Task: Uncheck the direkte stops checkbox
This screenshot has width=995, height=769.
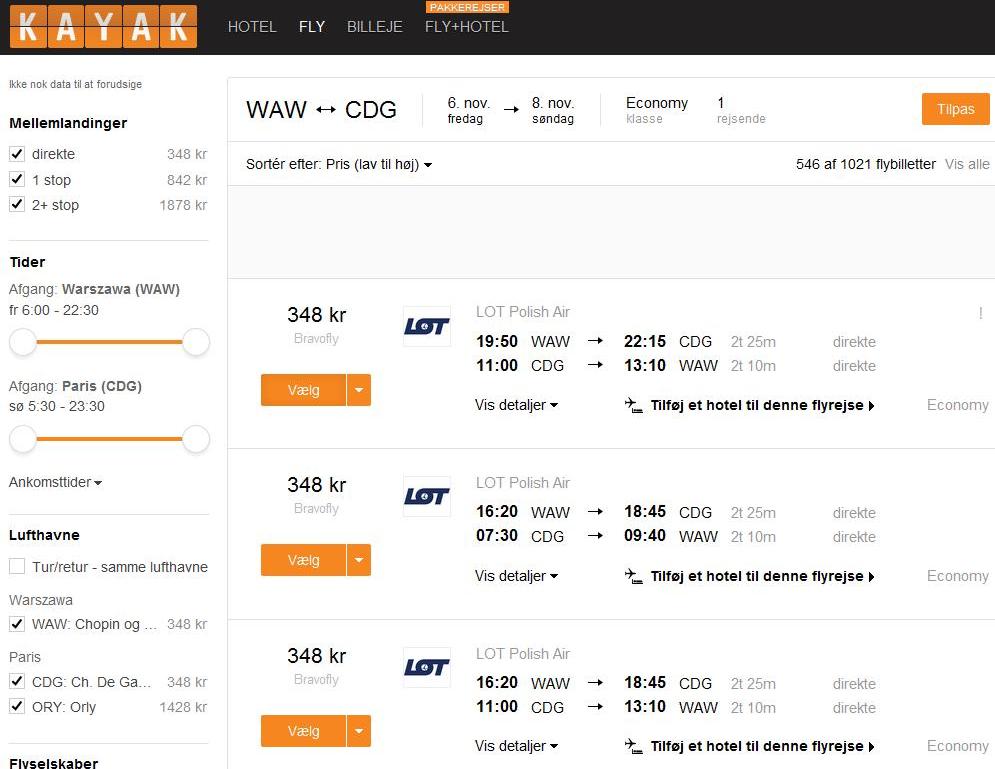Action: [x=17, y=154]
